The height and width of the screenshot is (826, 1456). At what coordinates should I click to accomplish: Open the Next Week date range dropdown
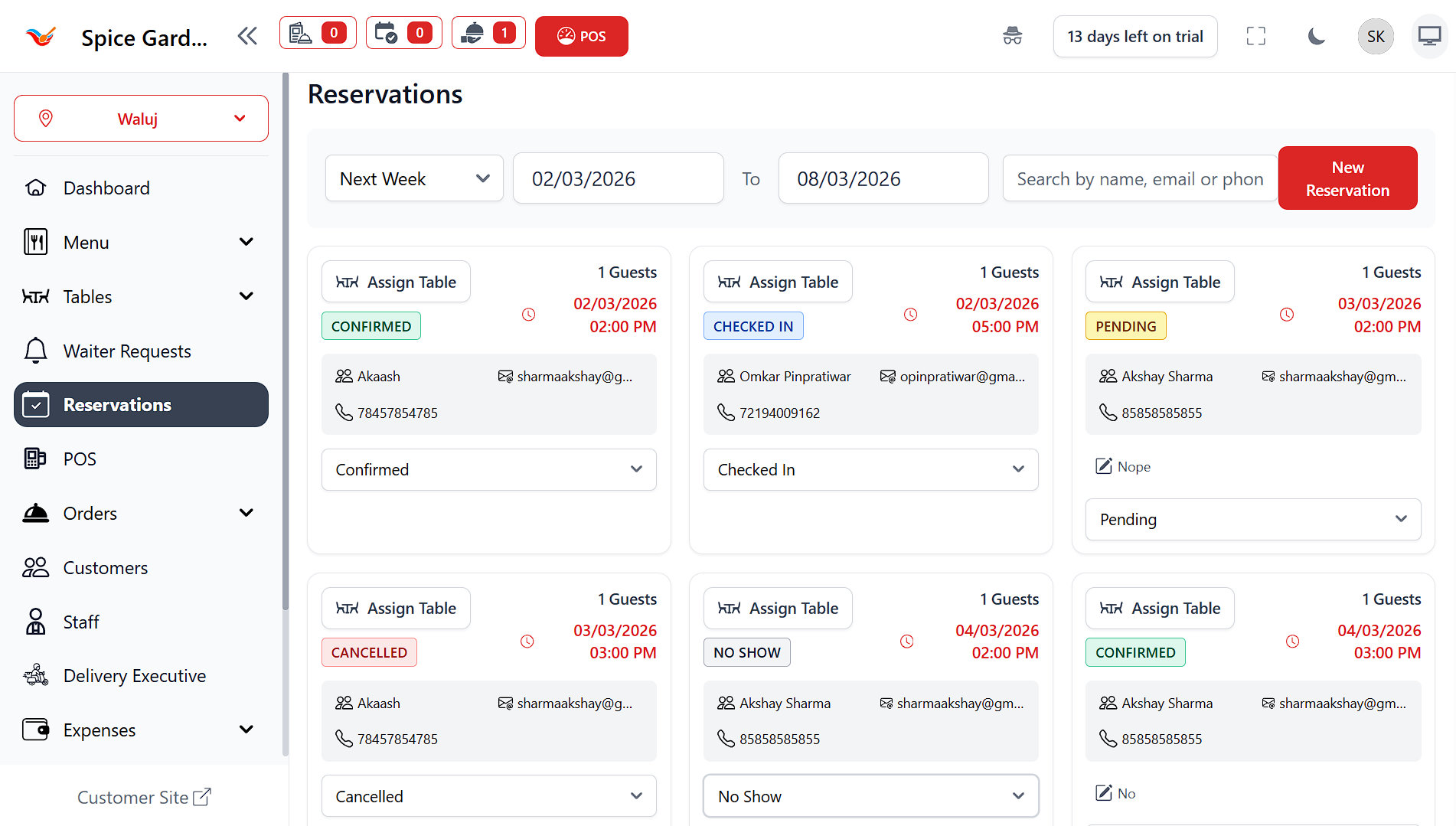pyautogui.click(x=413, y=178)
